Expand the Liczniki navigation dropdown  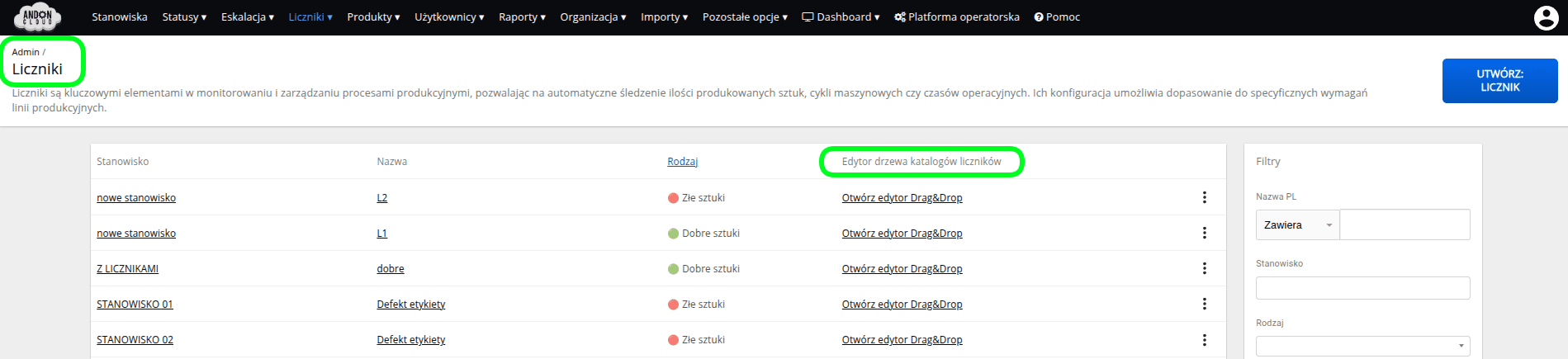click(310, 17)
